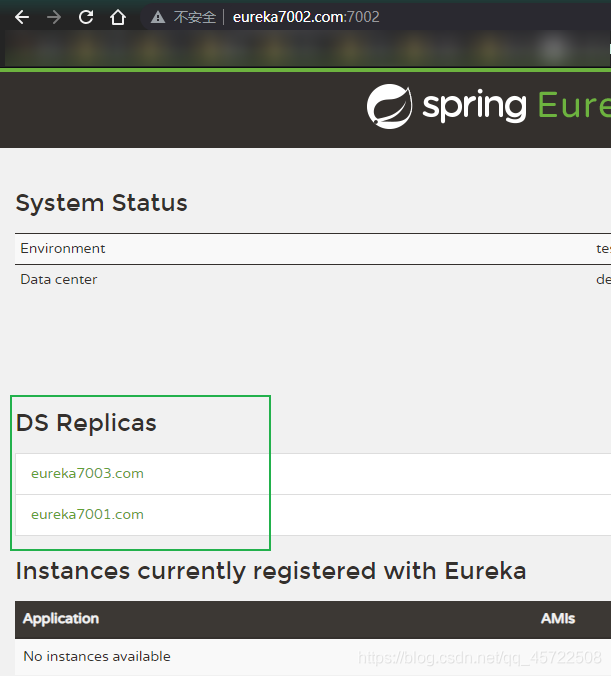Click the AMIs column header

tap(558, 619)
